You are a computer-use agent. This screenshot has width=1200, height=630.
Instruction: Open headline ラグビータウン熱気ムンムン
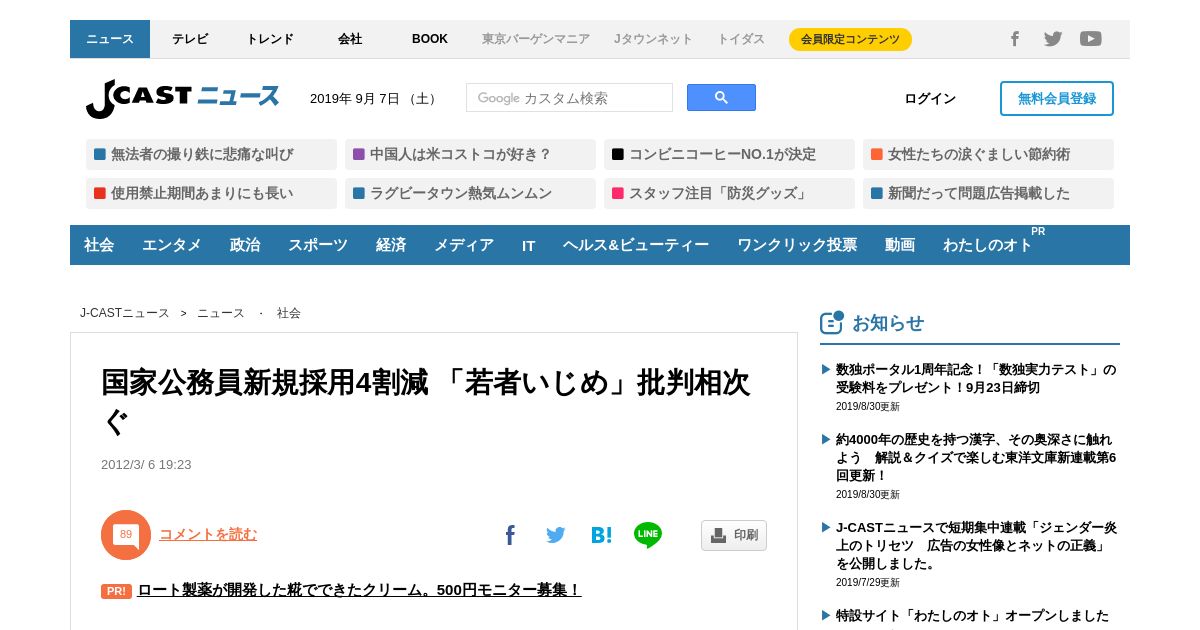tap(470, 193)
